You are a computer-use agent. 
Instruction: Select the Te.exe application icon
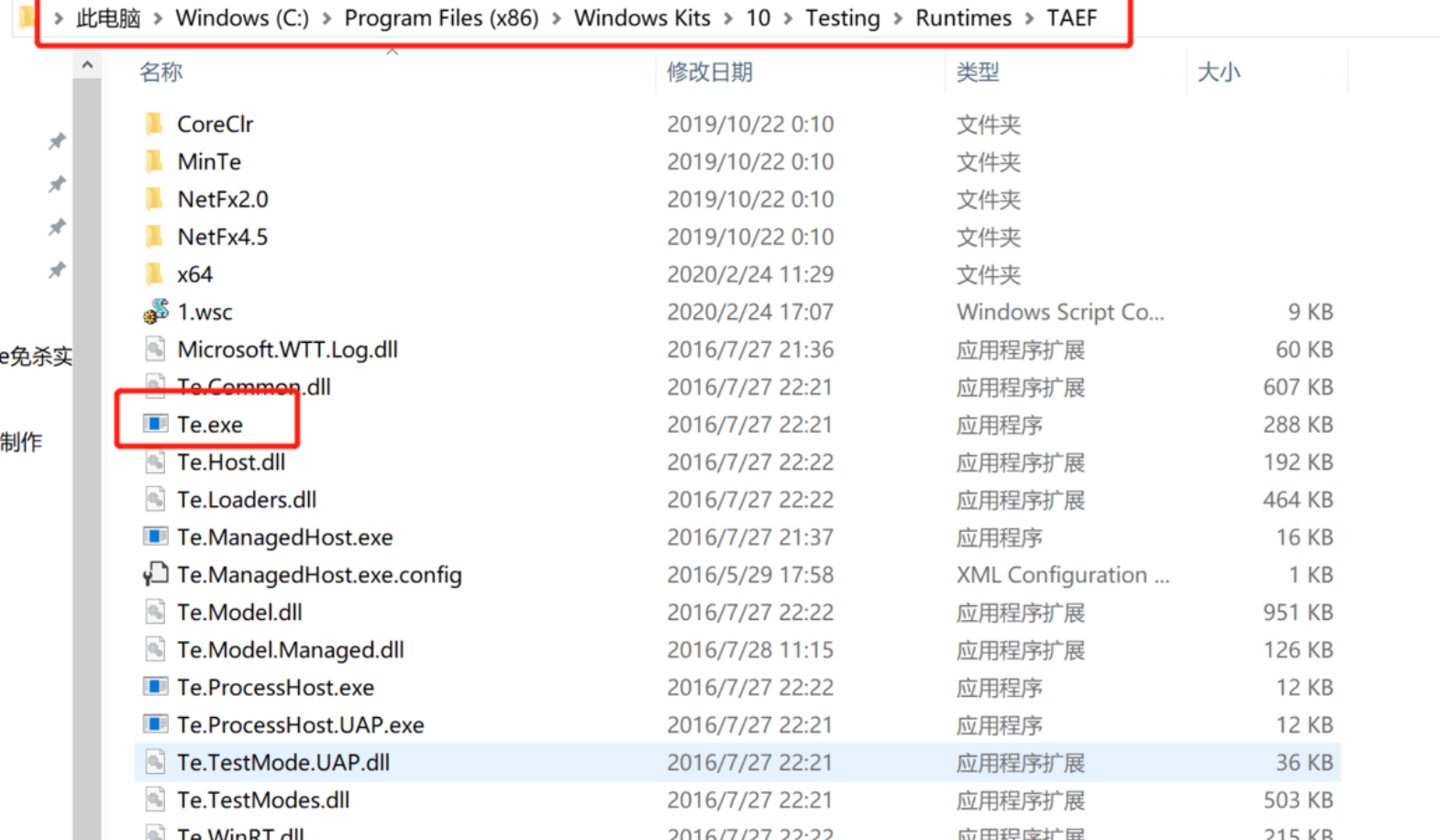click(x=156, y=424)
